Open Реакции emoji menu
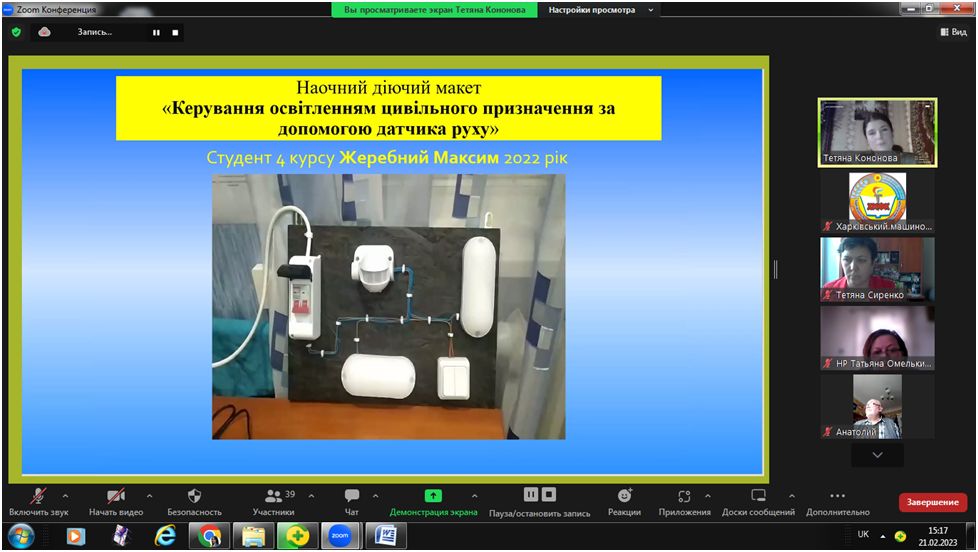The height and width of the screenshot is (552, 978). click(x=624, y=502)
